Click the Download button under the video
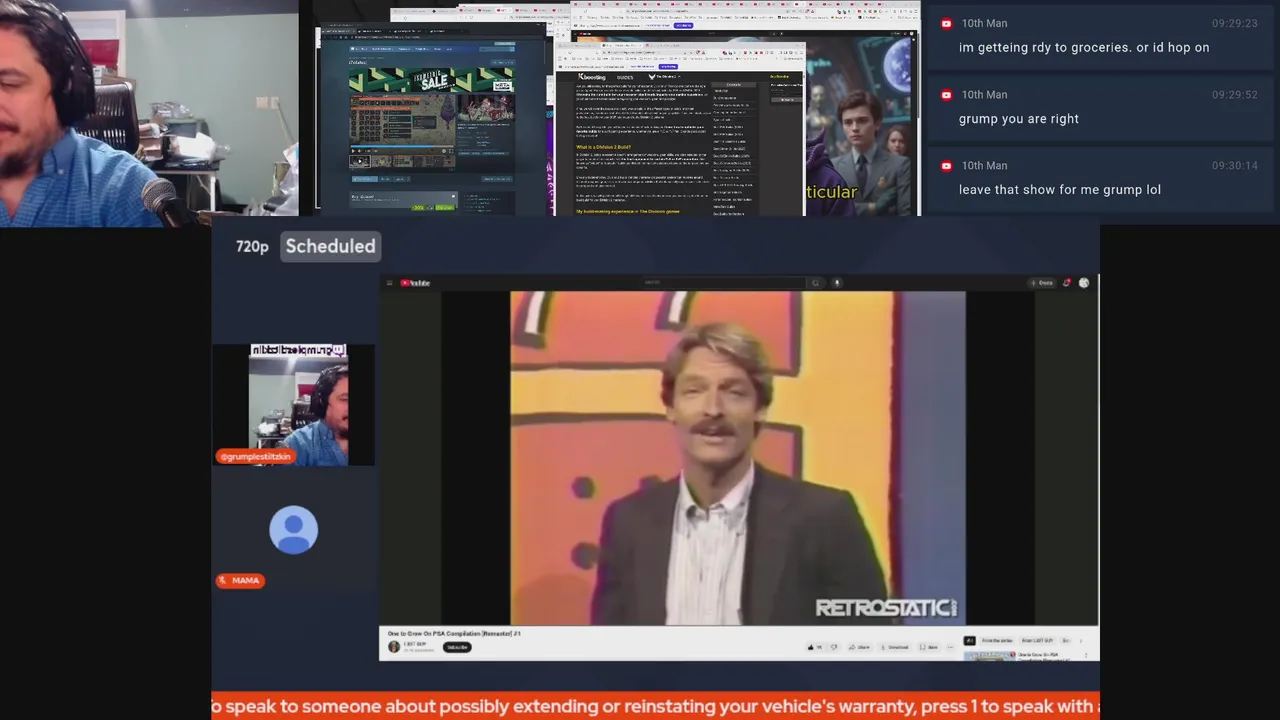The image size is (1280, 720). click(895, 647)
